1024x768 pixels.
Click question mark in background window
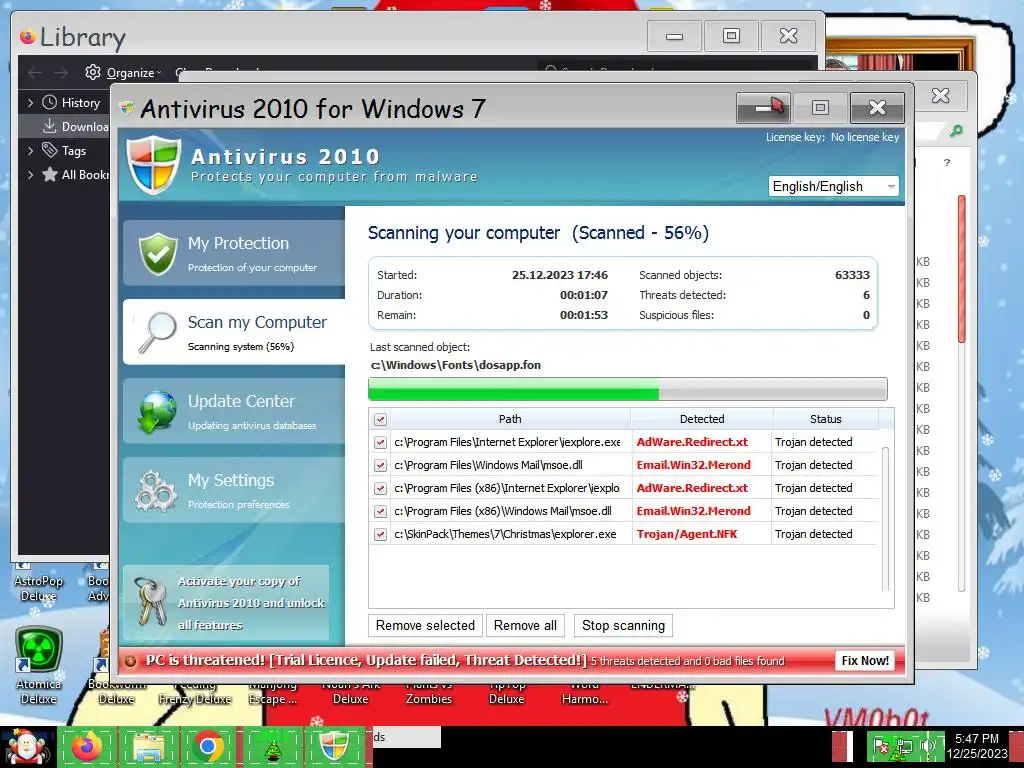click(947, 163)
